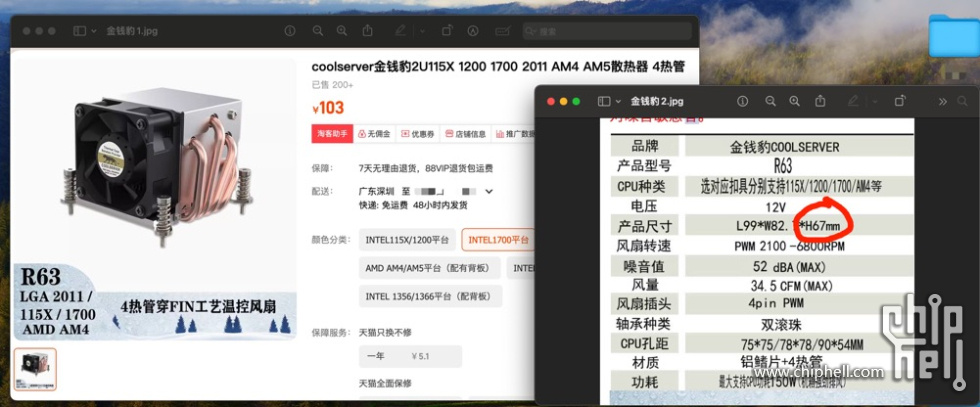Click the 风扇转速 row label

pos(645,246)
